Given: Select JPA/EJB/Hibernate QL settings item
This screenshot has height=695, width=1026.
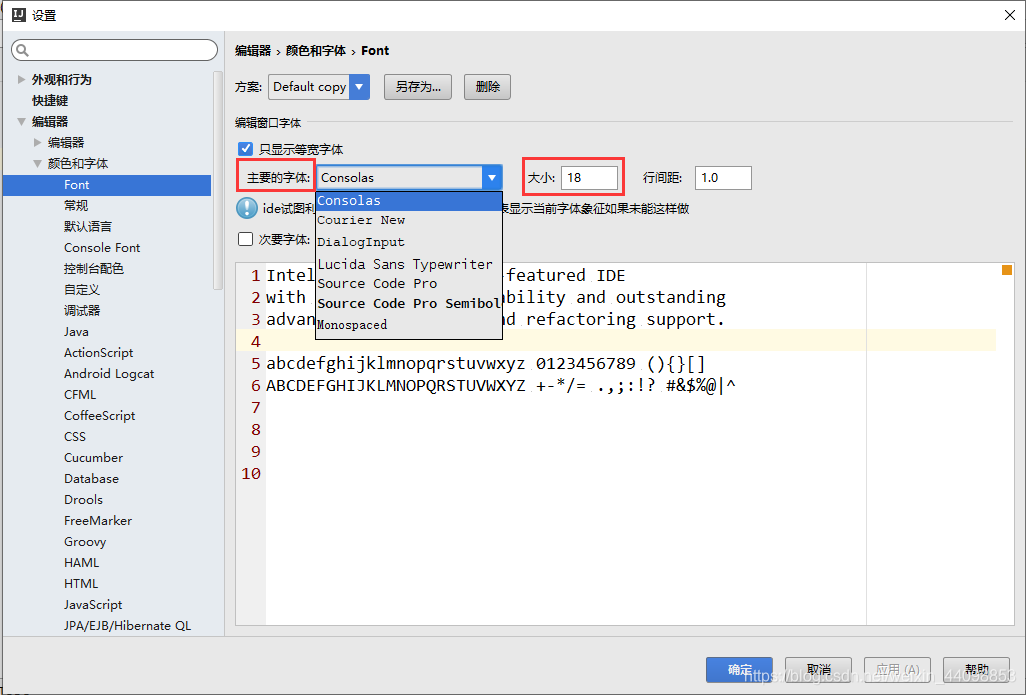Looking at the screenshot, I should (x=127, y=626).
